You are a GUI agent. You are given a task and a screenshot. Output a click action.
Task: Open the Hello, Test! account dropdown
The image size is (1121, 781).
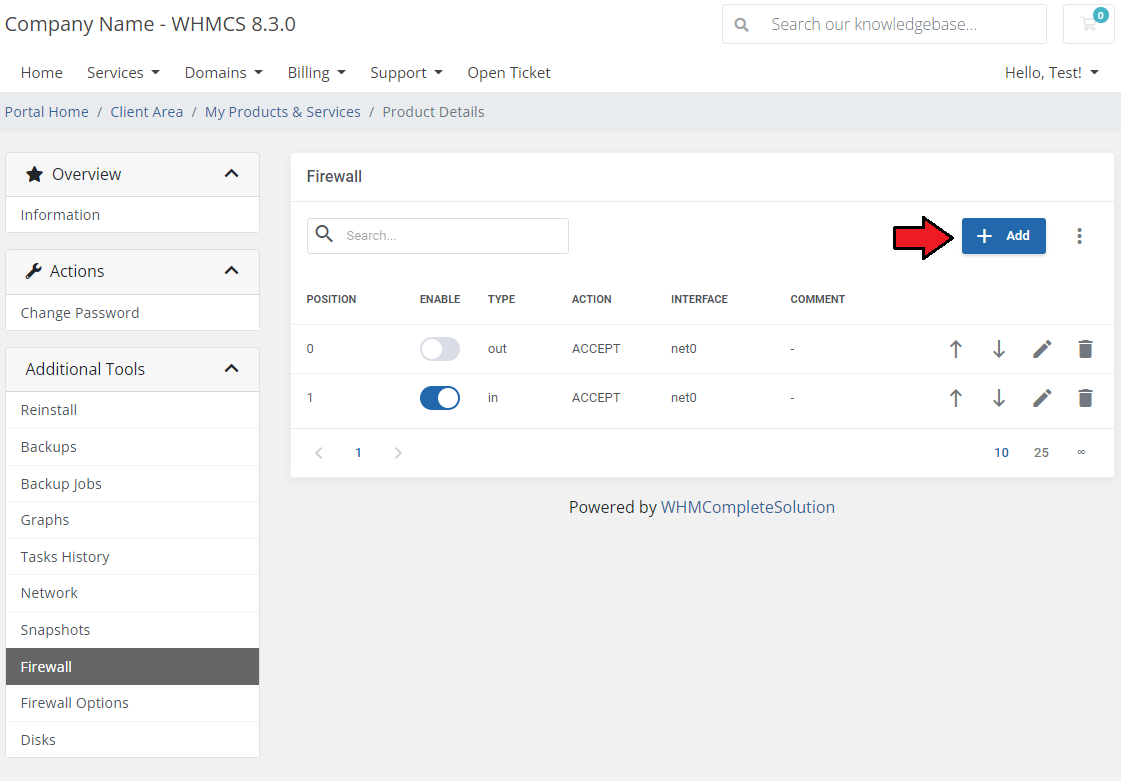[1052, 73]
